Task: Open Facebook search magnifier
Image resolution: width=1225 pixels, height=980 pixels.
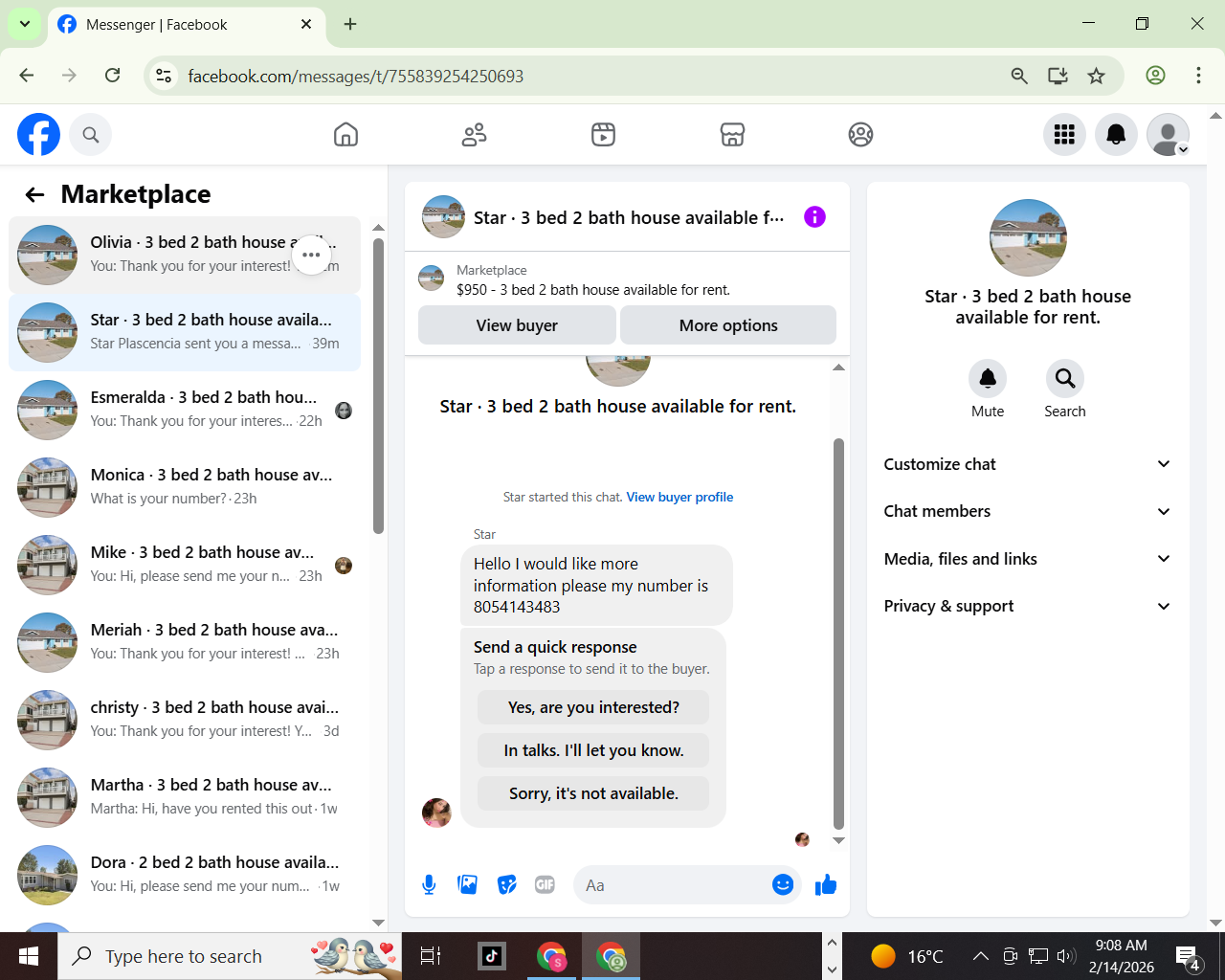Action: coord(91,135)
